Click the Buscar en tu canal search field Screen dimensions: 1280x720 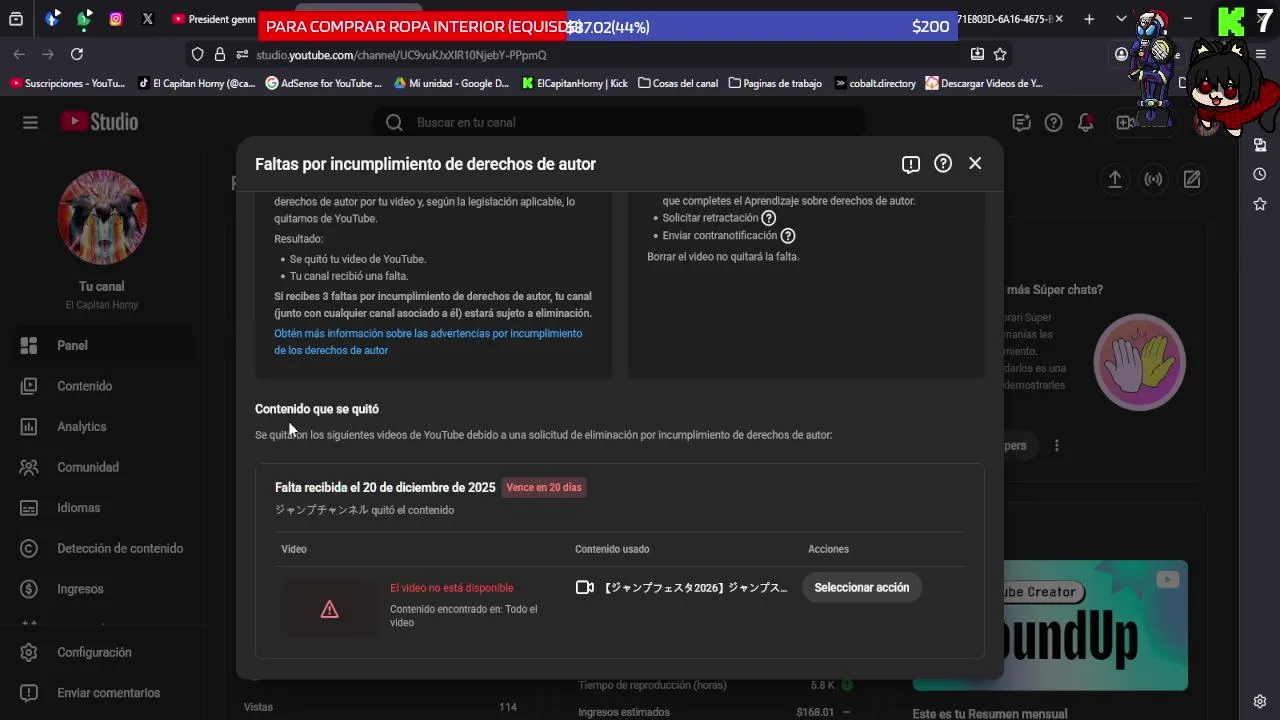point(620,122)
